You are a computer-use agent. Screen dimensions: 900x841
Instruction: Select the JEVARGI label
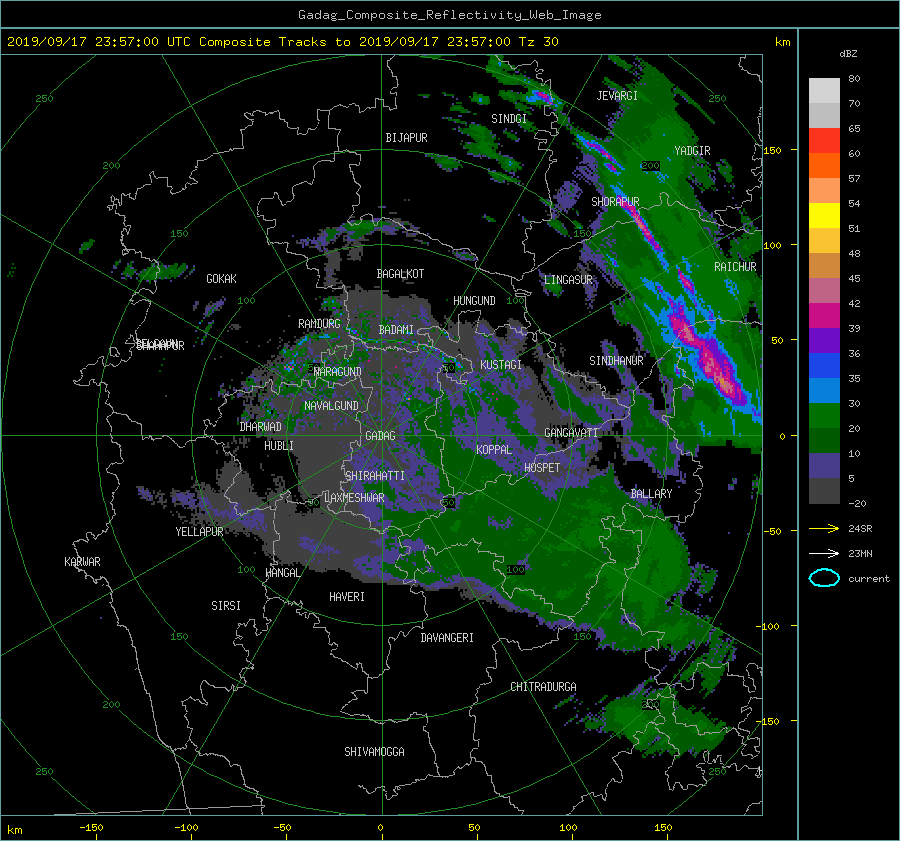pos(617,96)
